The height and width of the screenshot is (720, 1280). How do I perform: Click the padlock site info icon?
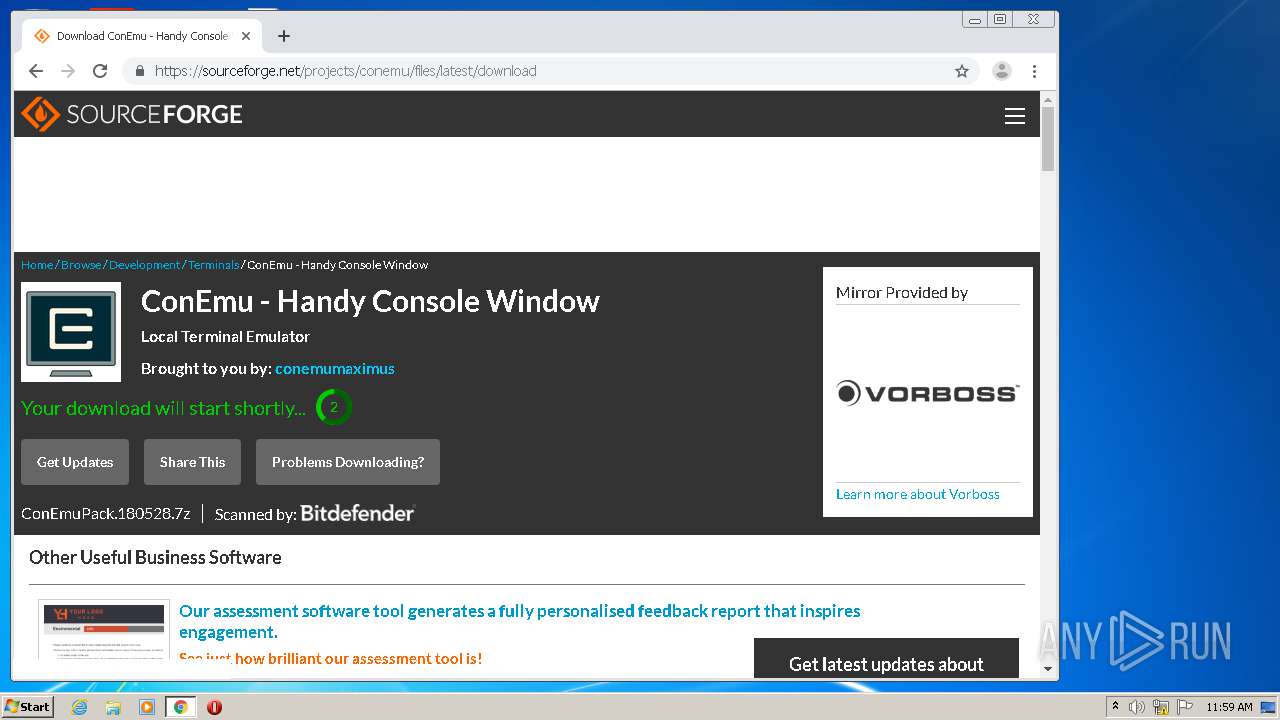tap(139, 71)
